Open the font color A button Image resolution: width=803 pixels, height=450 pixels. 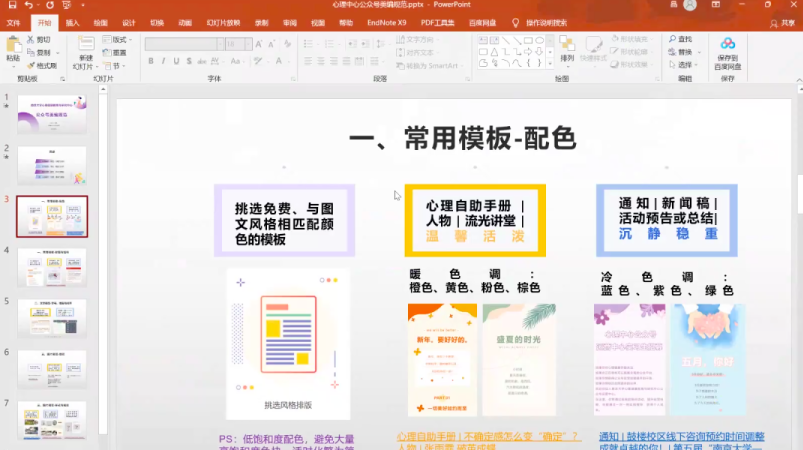(279, 61)
